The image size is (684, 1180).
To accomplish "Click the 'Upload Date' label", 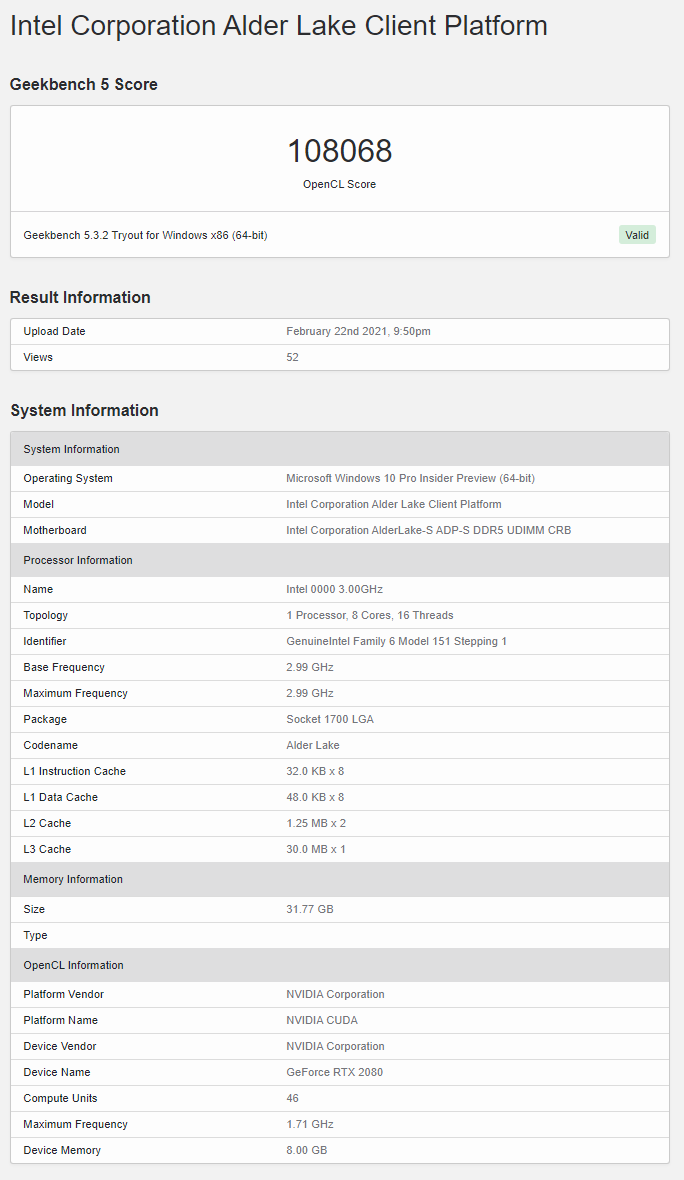I will [x=54, y=331].
